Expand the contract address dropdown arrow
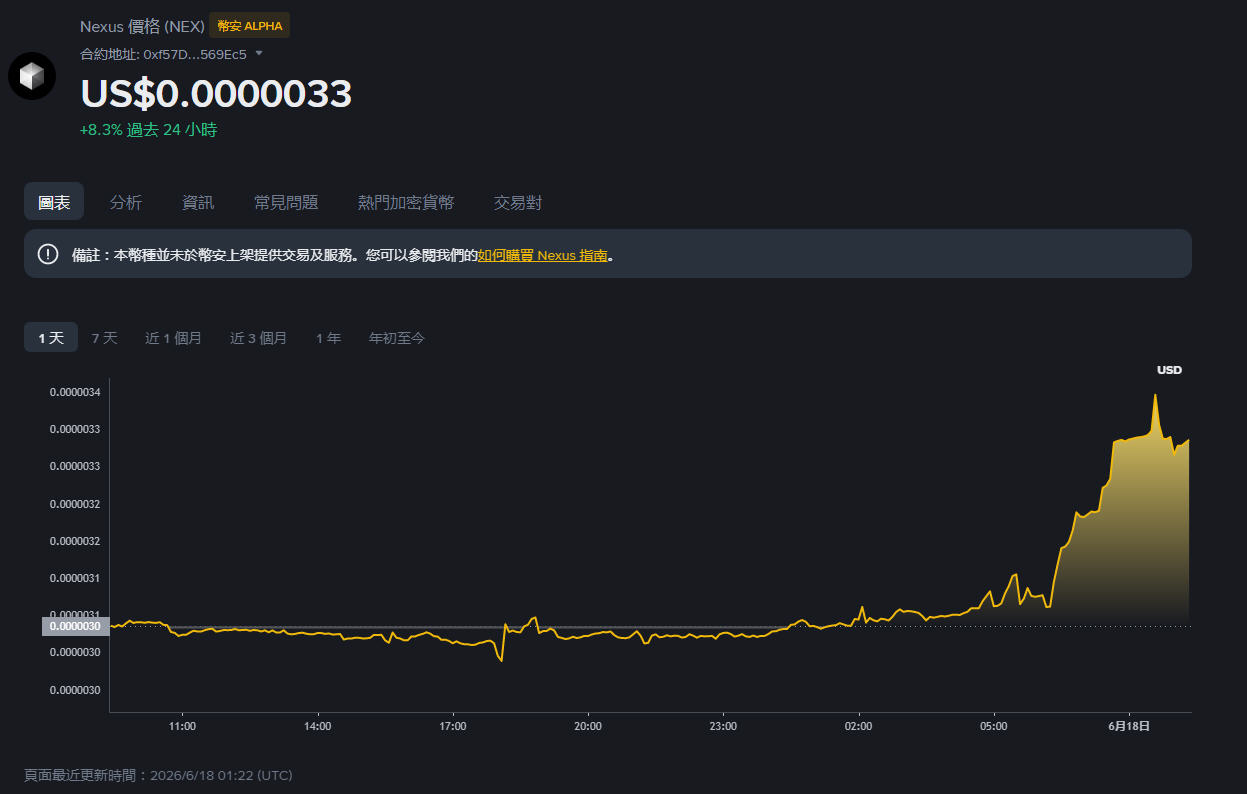 tap(259, 53)
